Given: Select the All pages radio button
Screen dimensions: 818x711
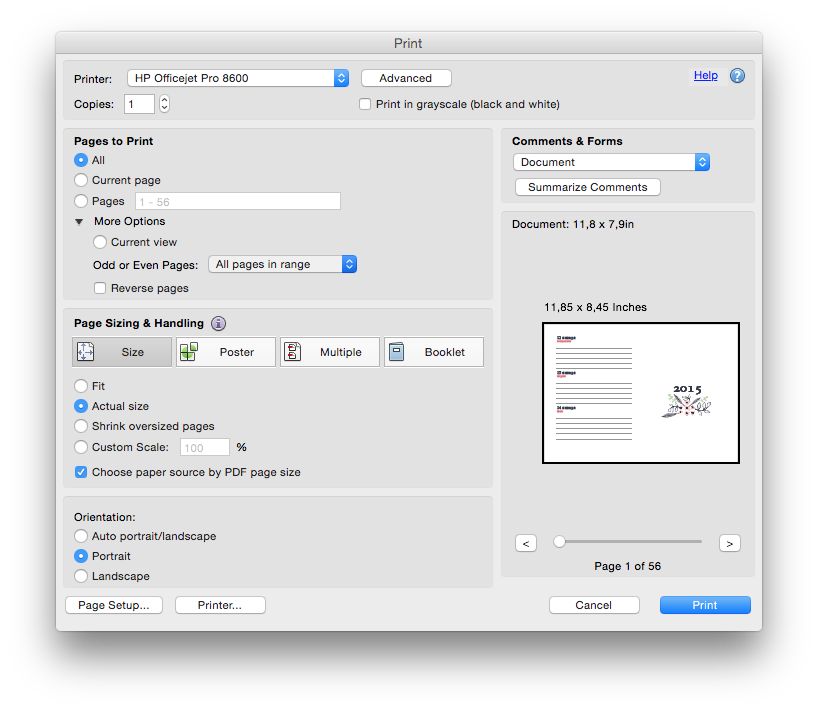Looking at the screenshot, I should tap(81, 160).
